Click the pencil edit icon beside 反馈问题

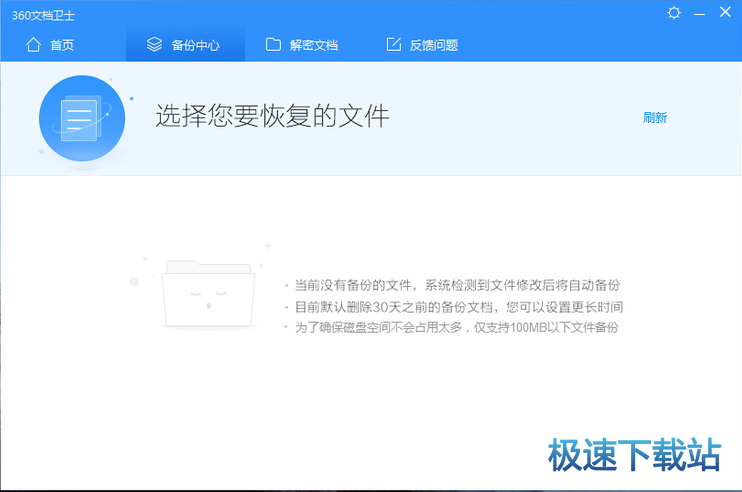click(393, 45)
